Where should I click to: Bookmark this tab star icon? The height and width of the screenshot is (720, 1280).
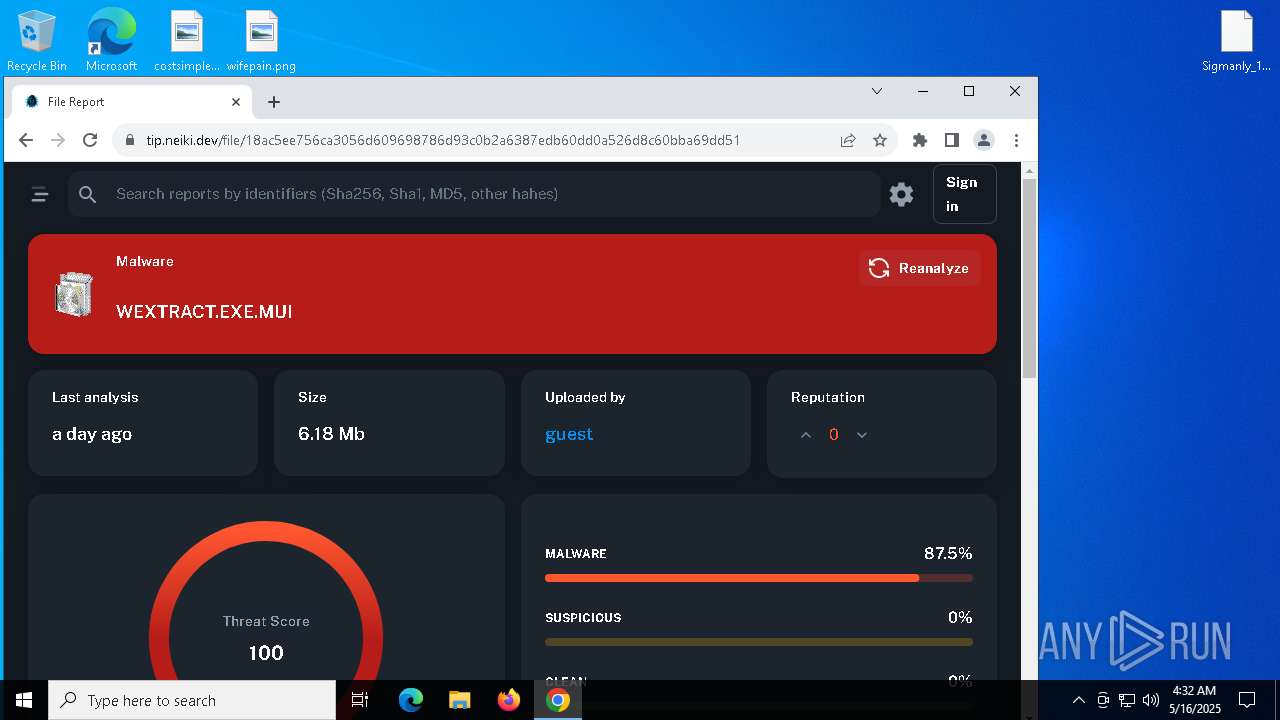coord(880,141)
